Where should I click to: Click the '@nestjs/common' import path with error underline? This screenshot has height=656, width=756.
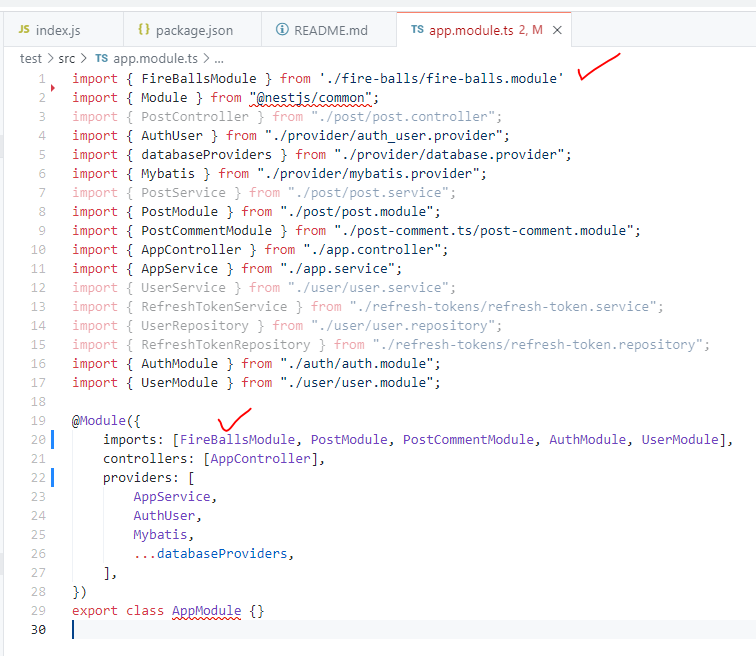point(315,98)
